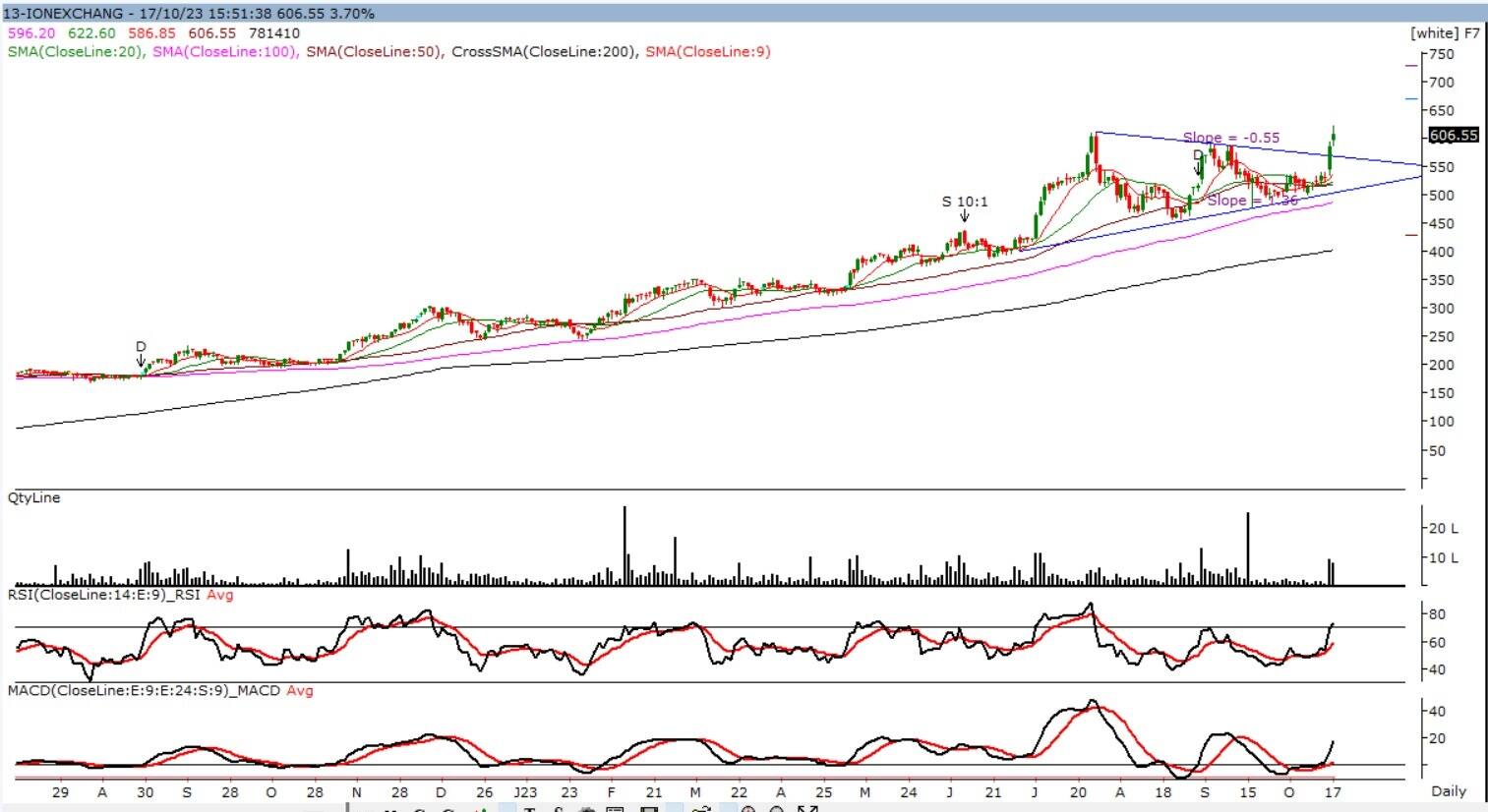The height and width of the screenshot is (812, 1488).
Task: Click the dark red marker beside the price axis
Action: (1412, 235)
